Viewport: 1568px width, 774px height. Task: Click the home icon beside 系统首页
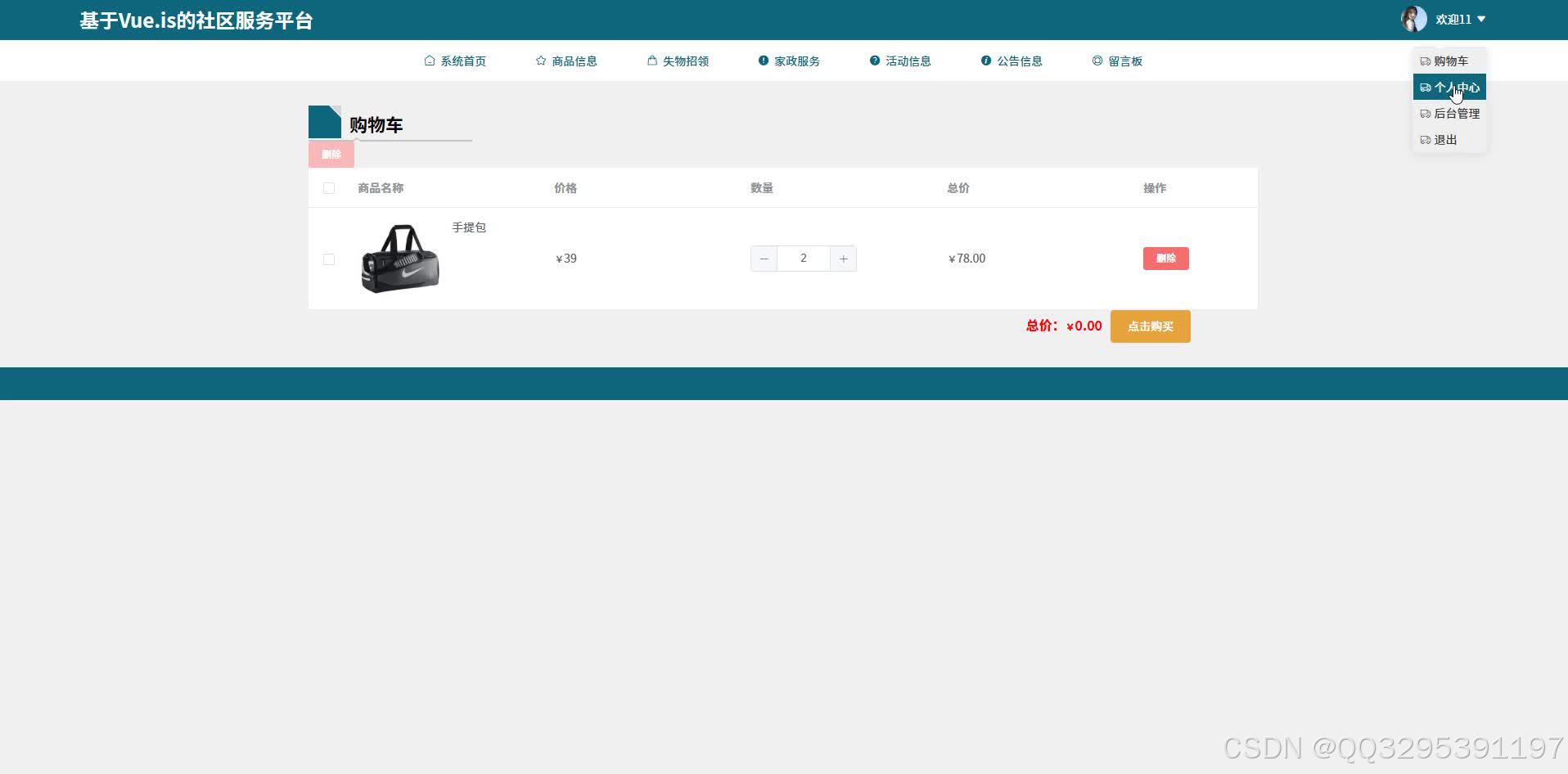coord(430,61)
